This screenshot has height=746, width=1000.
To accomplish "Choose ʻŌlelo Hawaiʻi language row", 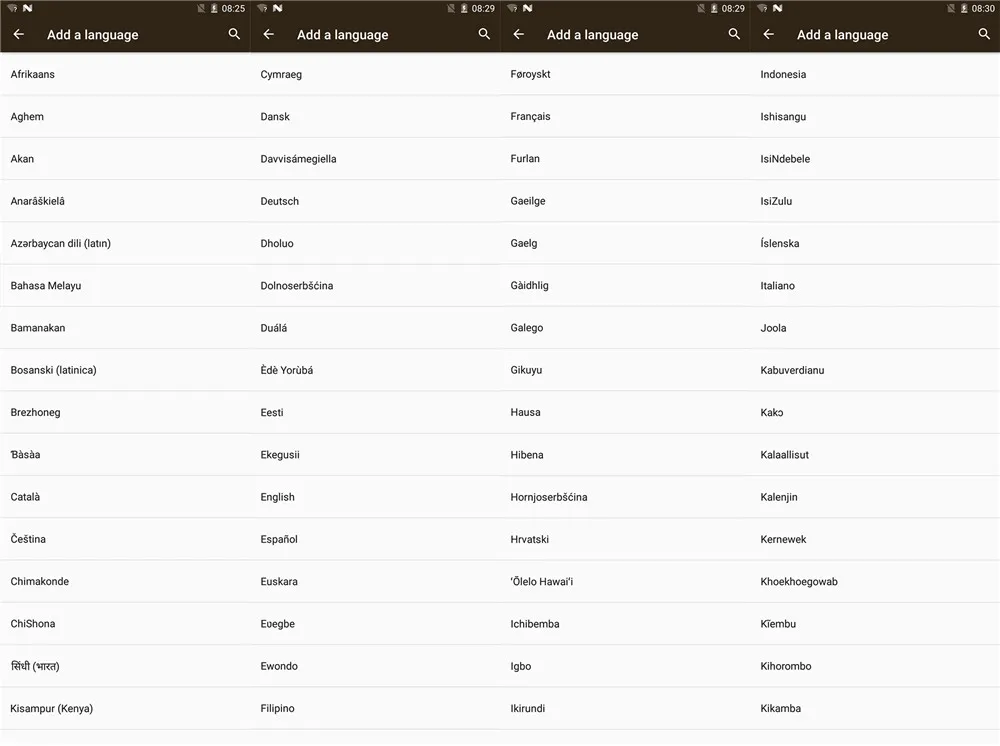I will click(x=625, y=581).
